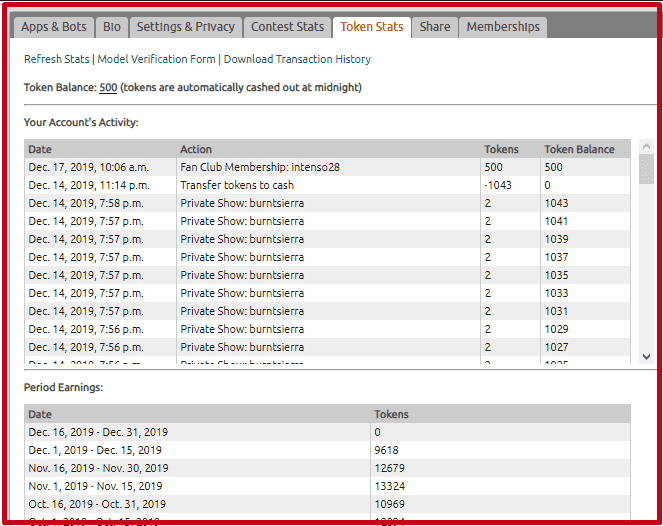This screenshot has width=663, height=526.
Task: Switch to the Memberships tab
Action: 503,27
